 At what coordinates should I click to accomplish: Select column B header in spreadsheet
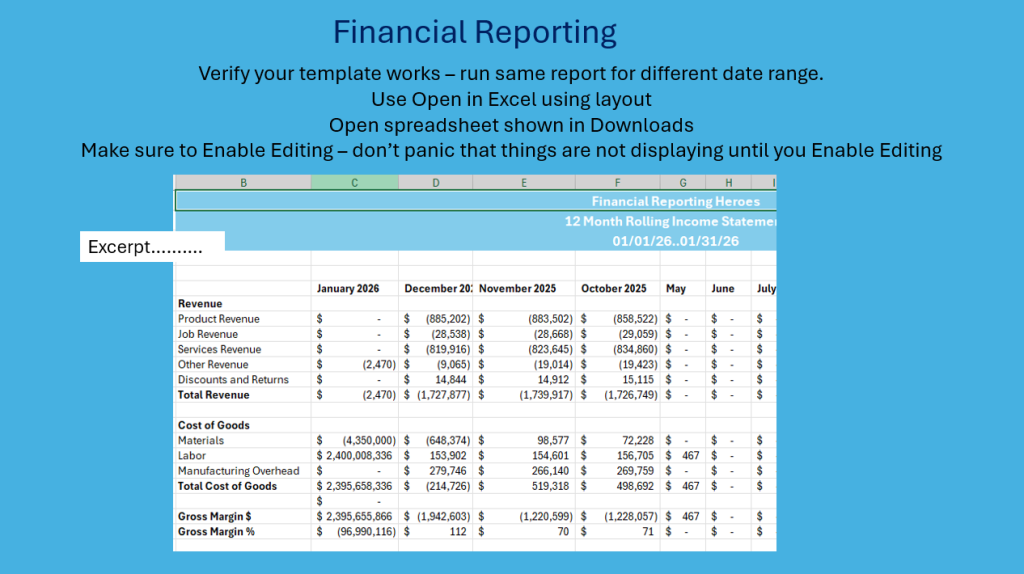[242, 182]
